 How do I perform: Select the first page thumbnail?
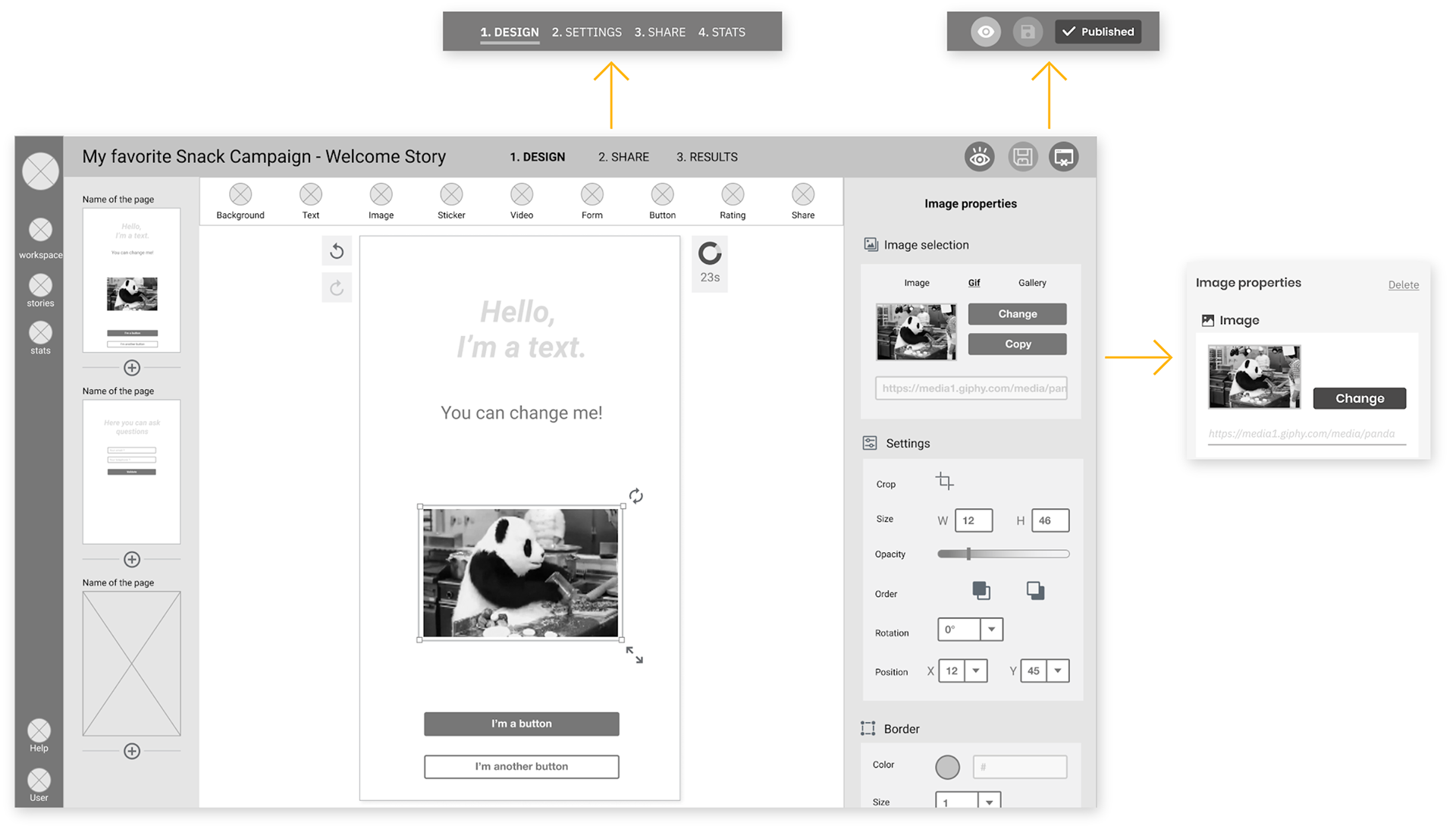point(131,280)
